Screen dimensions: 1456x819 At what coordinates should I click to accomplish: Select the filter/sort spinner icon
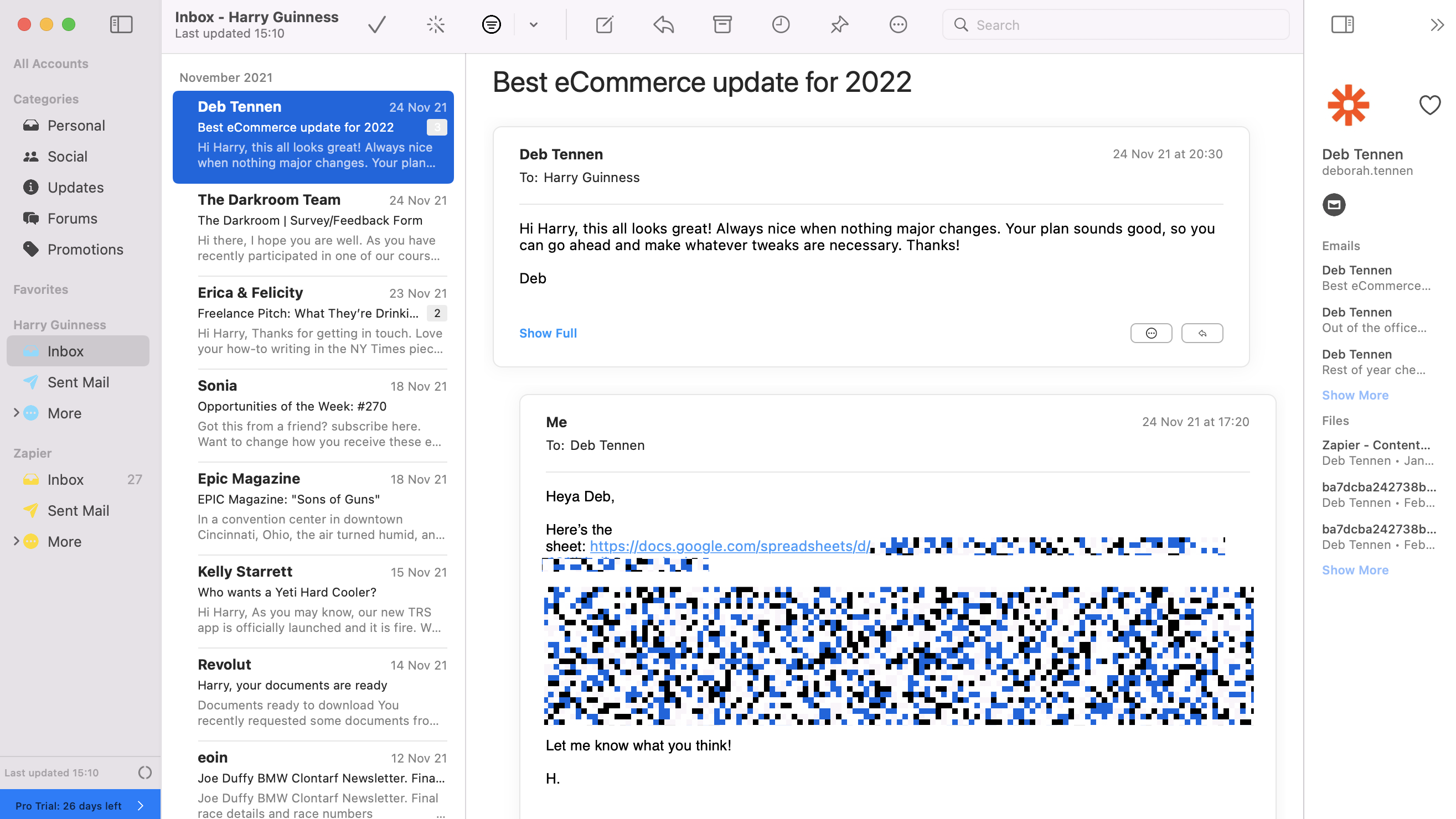(x=491, y=25)
